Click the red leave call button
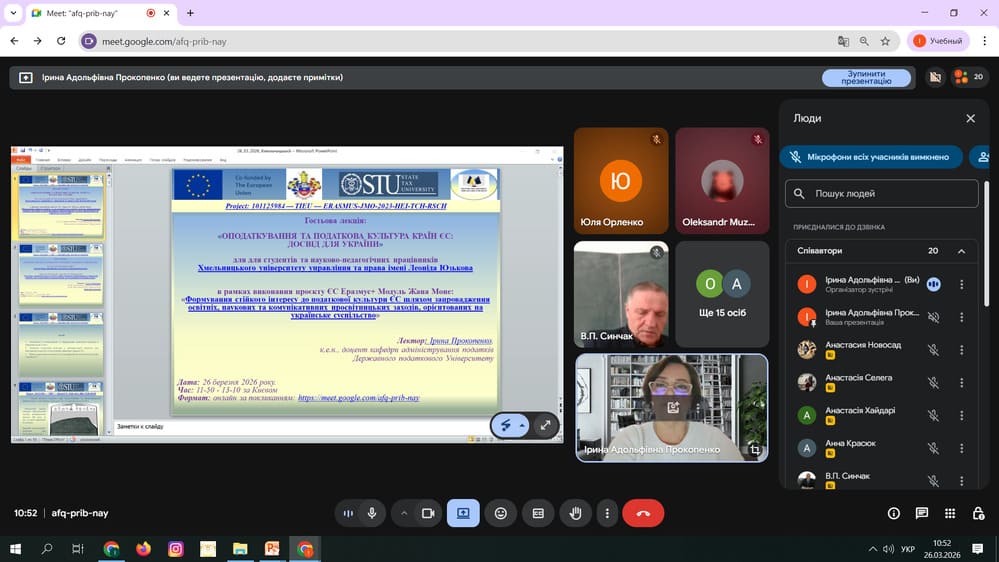The height and width of the screenshot is (562, 999). (643, 513)
